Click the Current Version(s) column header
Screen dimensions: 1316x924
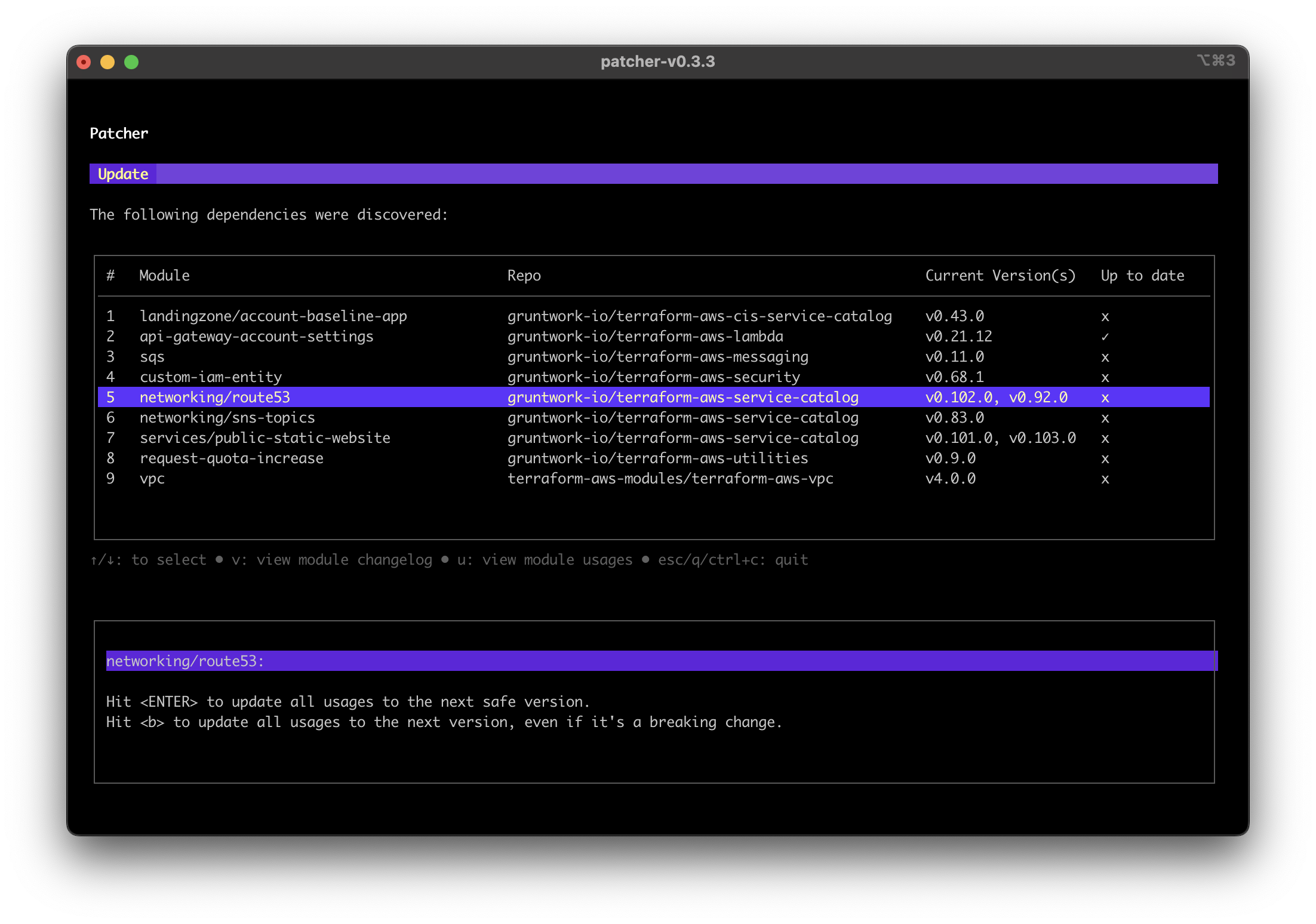click(x=1000, y=275)
